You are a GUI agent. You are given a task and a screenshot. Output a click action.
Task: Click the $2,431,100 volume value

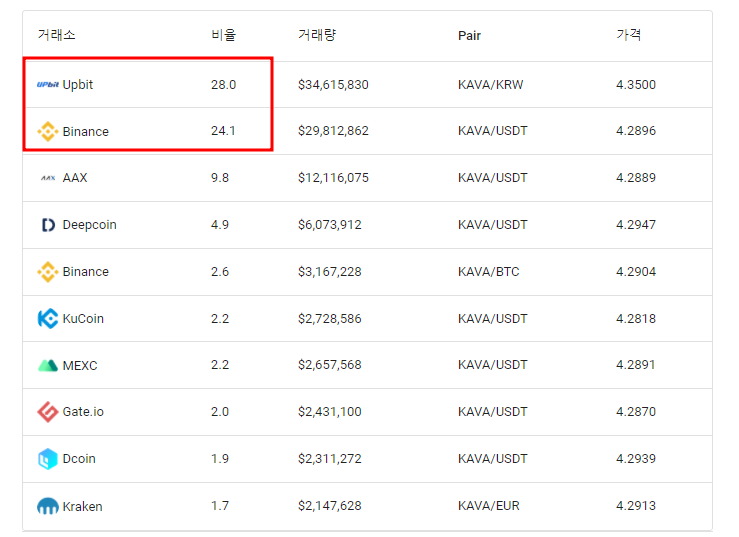(330, 412)
